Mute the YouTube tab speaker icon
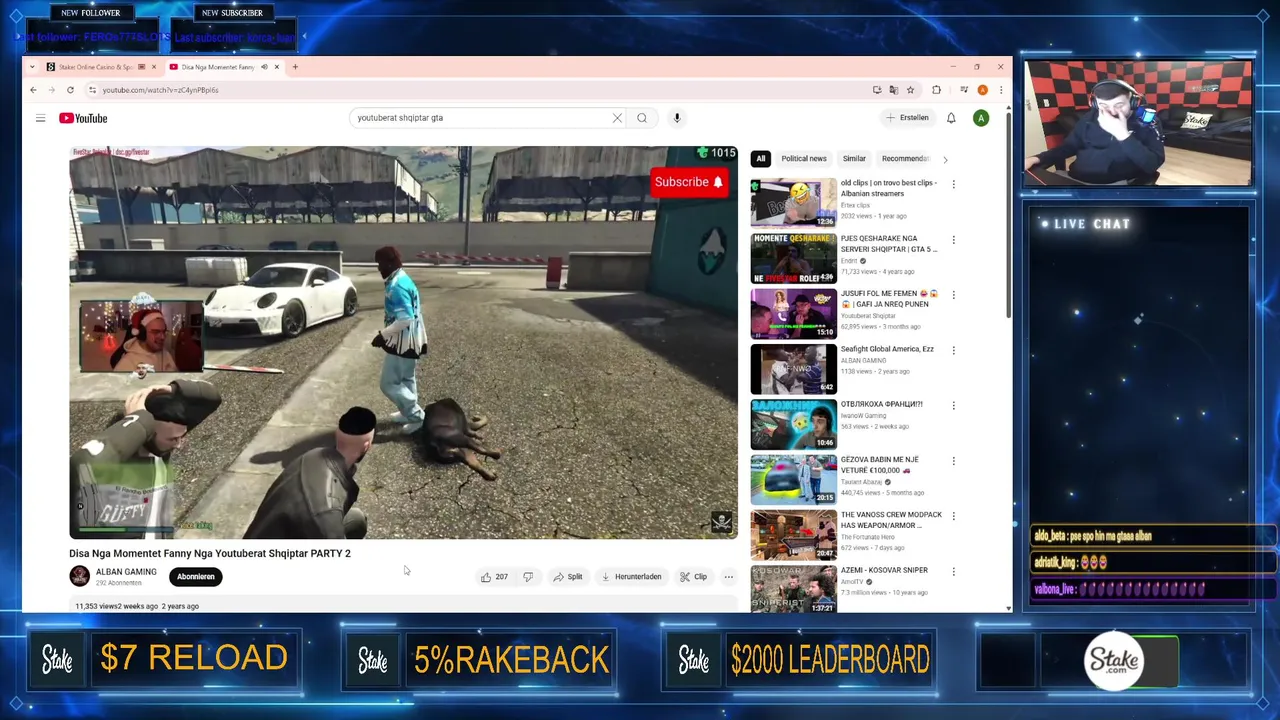The height and width of the screenshot is (720, 1280). (264, 67)
